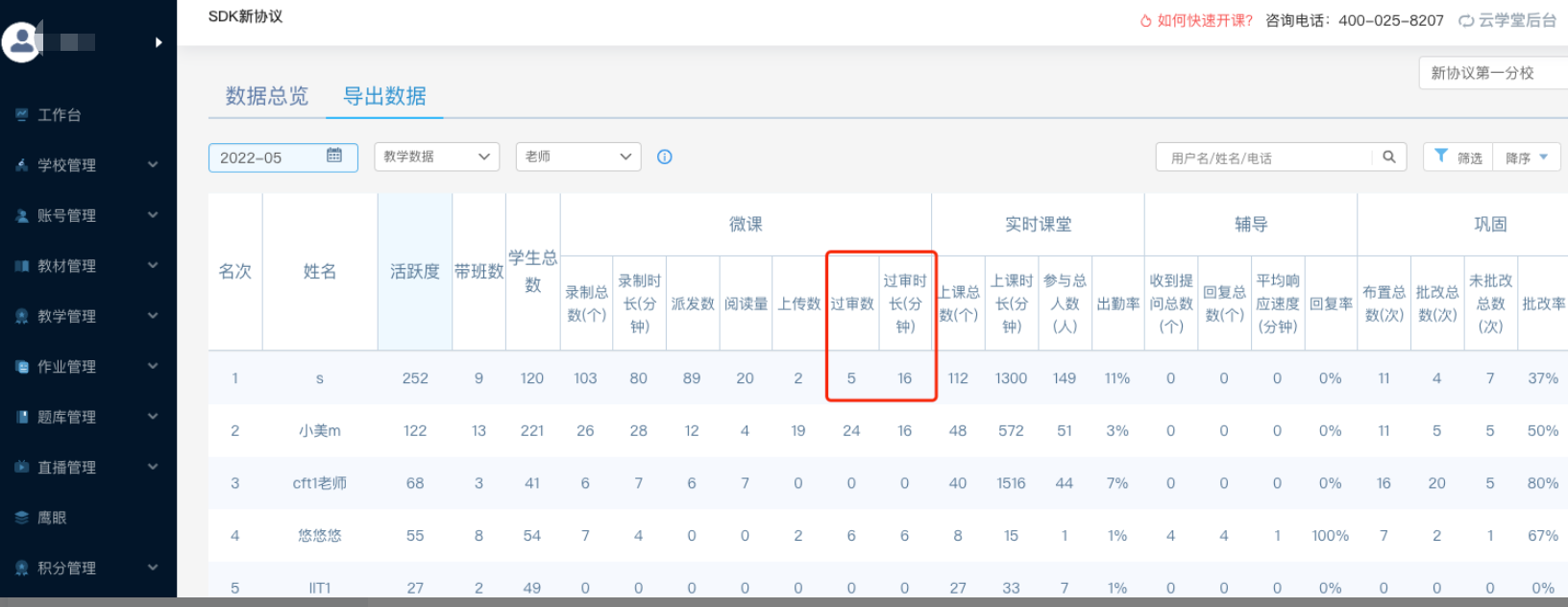Click the 云学堂后台 cloud icon
Viewport: 1568px width, 607px height.
click(x=1466, y=21)
